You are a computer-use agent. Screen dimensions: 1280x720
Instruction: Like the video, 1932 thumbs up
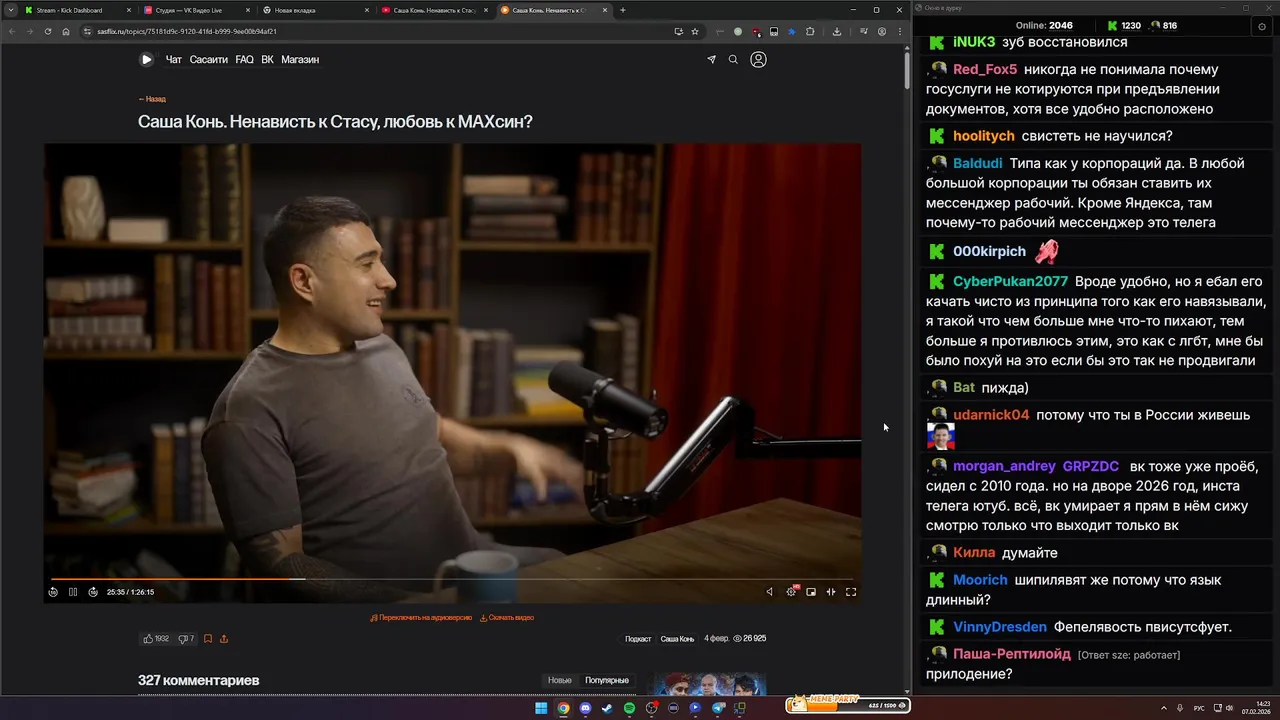156,638
